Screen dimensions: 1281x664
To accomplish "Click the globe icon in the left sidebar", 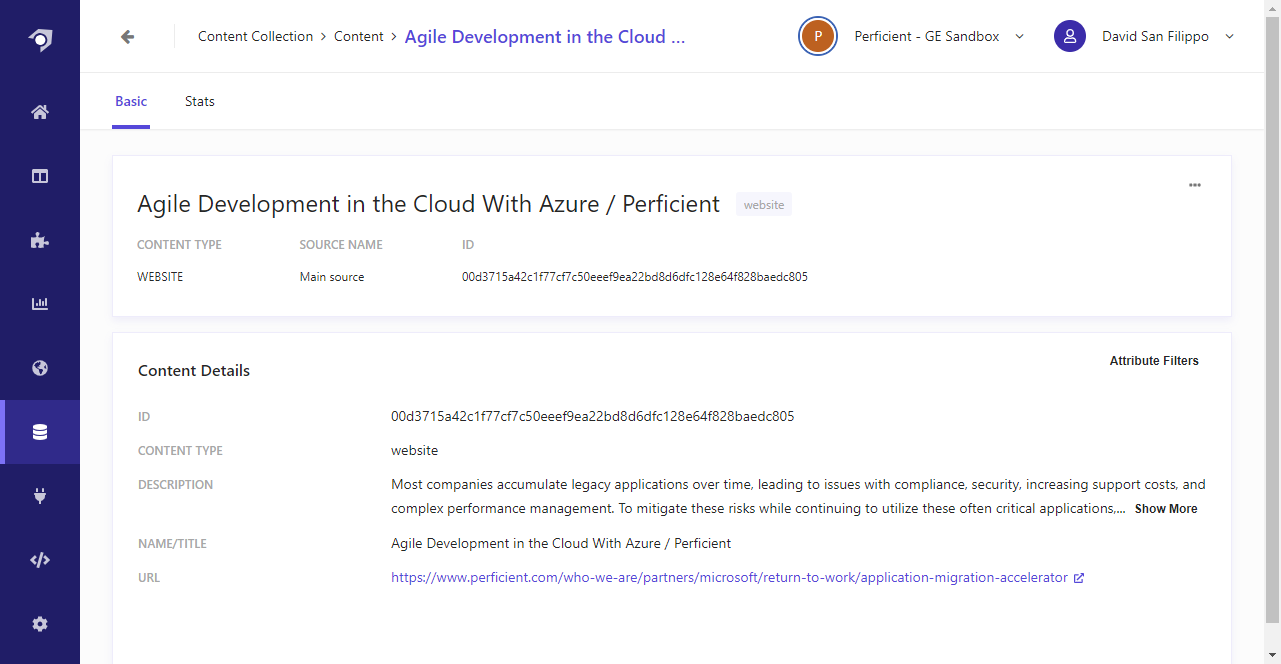I will tap(39, 368).
